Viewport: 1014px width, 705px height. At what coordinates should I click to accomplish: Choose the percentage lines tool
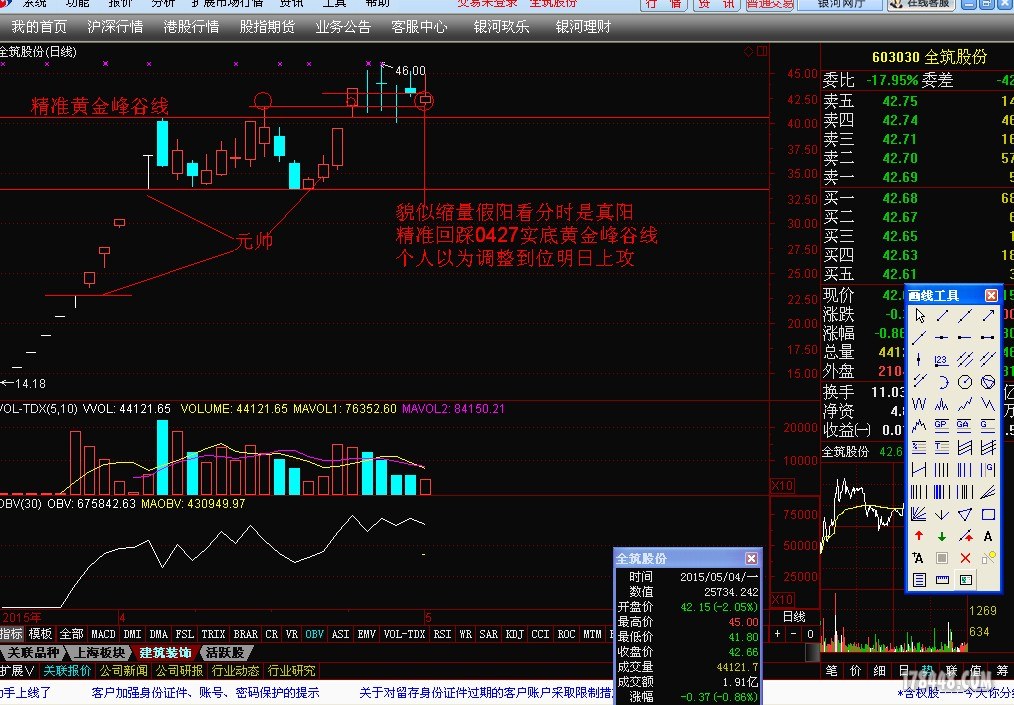pyautogui.click(x=919, y=448)
